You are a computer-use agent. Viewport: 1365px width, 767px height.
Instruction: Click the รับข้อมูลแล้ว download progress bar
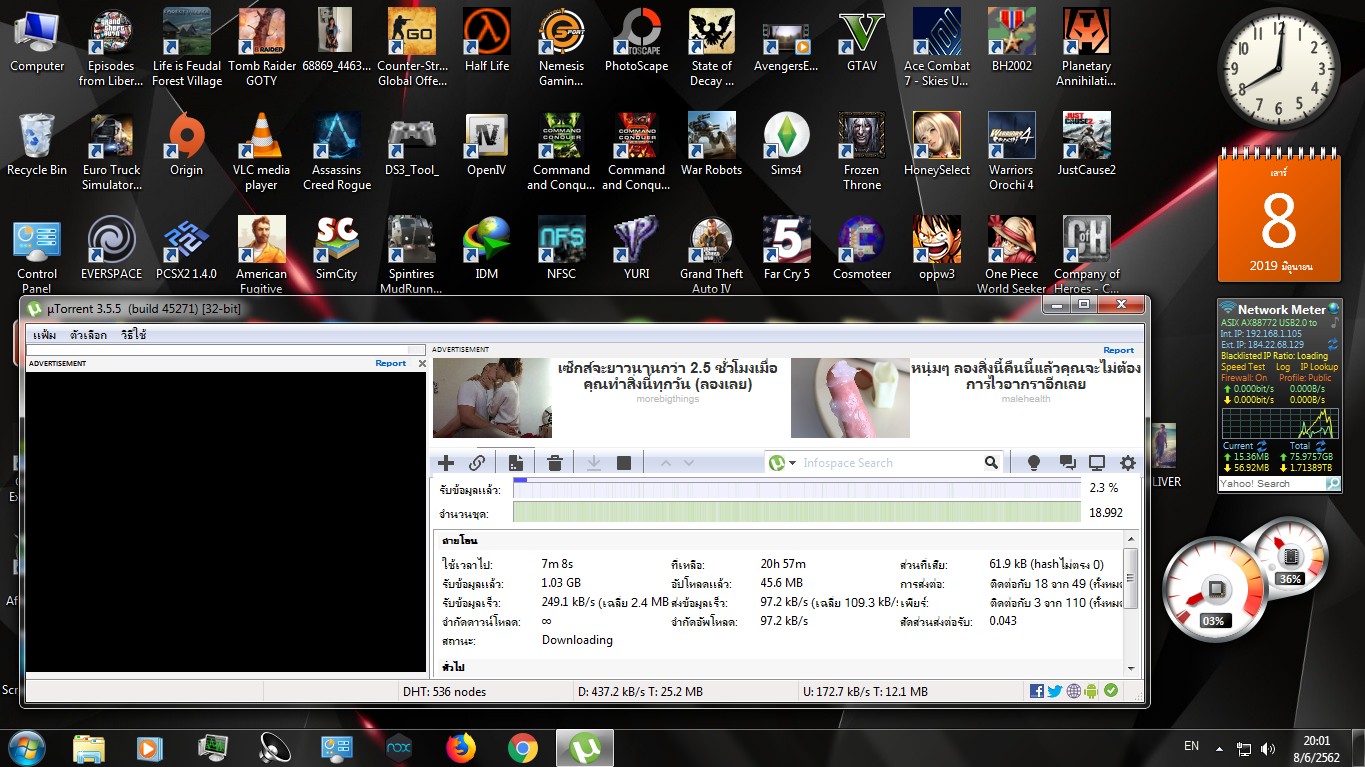(797, 488)
